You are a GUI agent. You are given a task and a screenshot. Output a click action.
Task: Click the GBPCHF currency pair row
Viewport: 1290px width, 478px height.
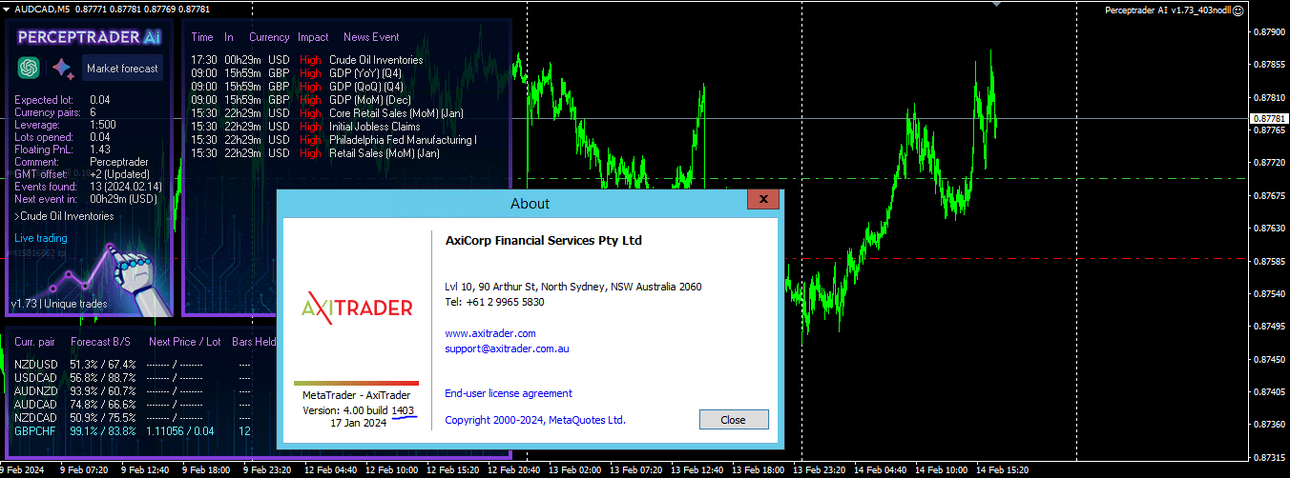(133, 431)
